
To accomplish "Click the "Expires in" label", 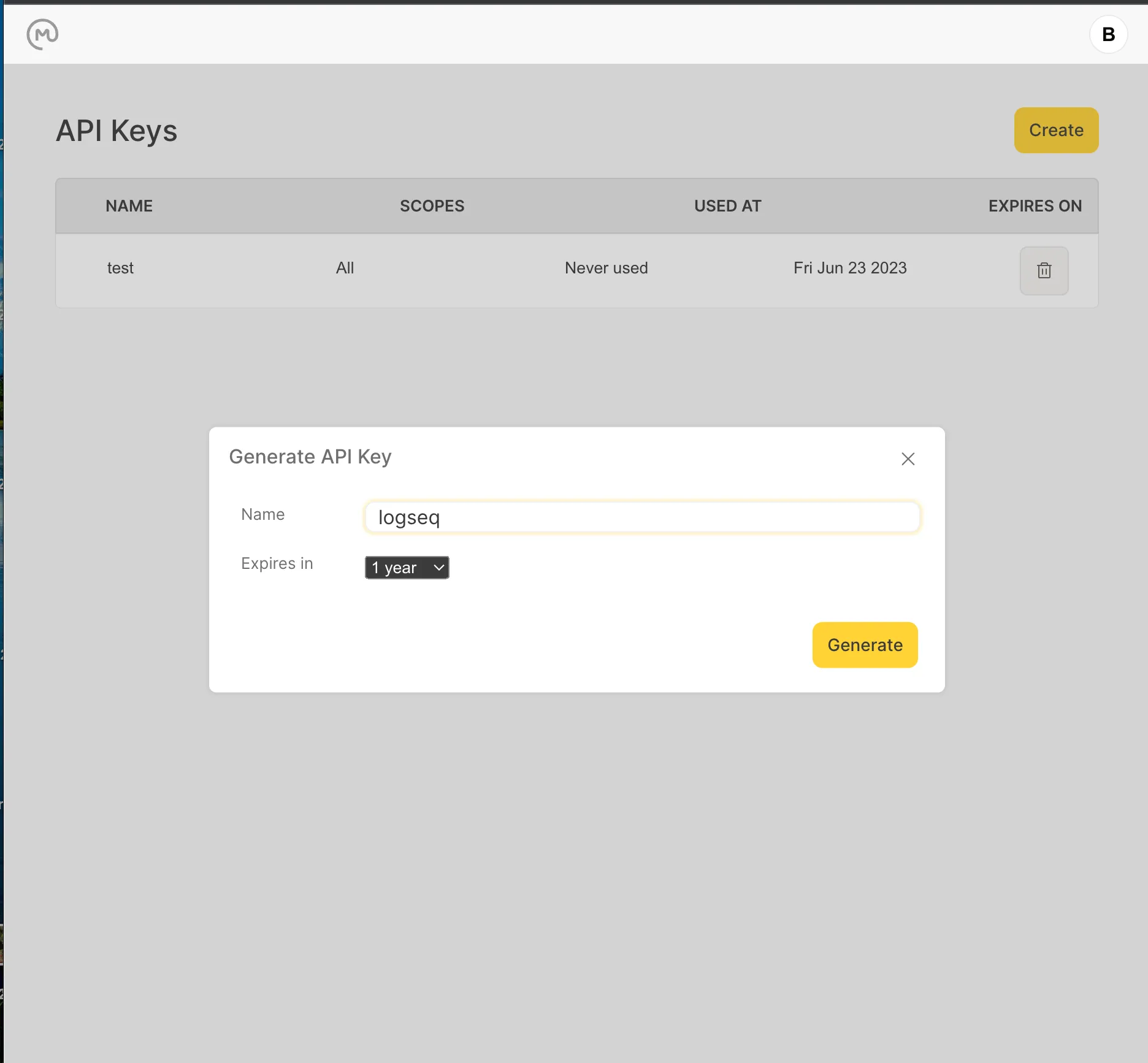I will [x=277, y=563].
